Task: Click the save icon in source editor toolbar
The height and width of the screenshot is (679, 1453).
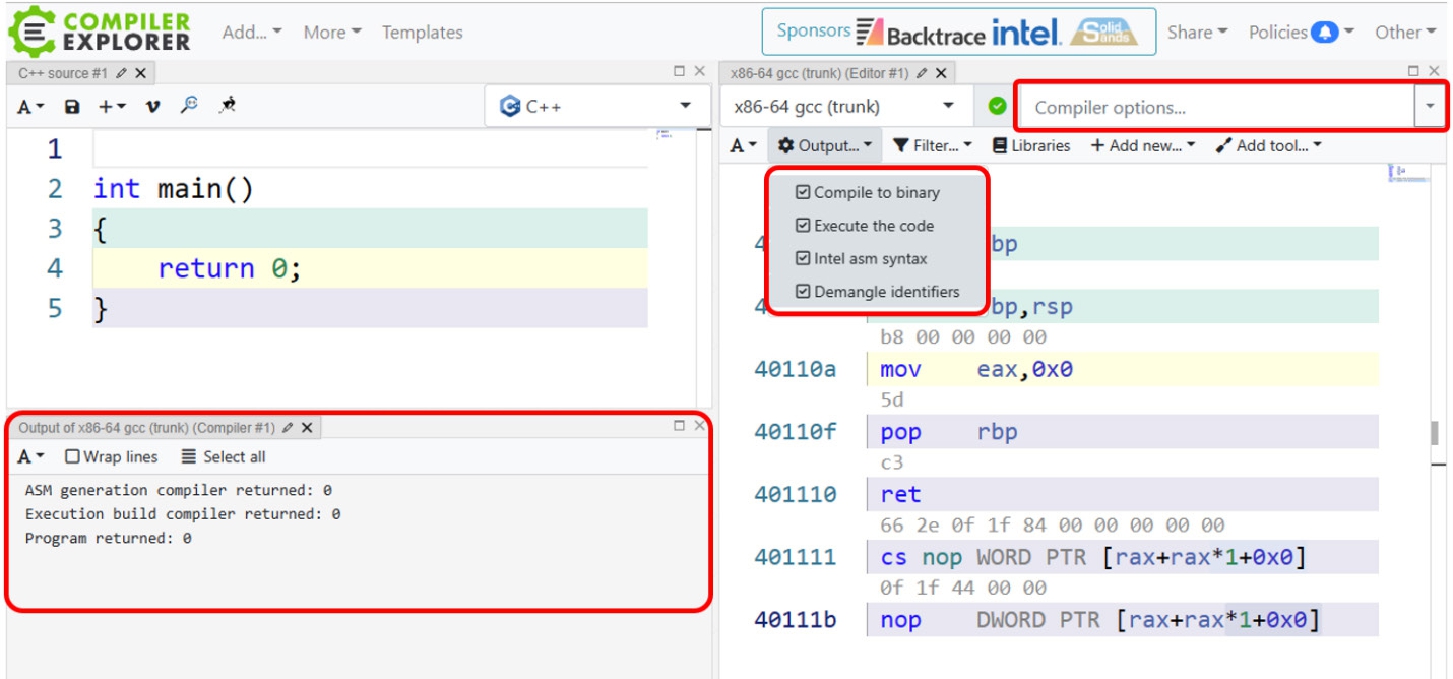Action: coord(72,106)
